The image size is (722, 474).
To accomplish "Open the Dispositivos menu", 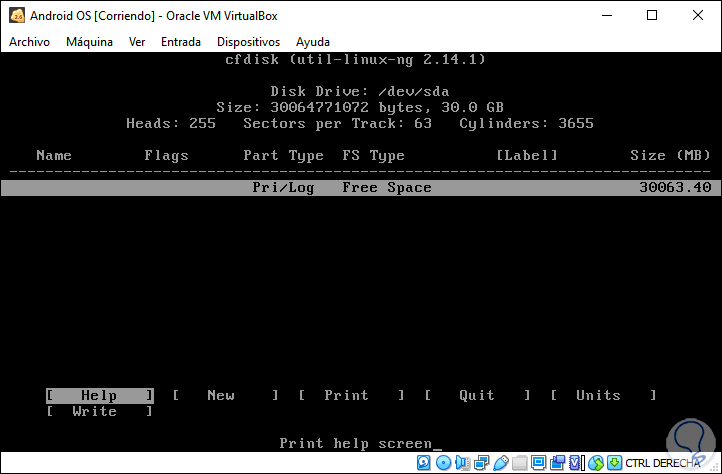I will pyautogui.click(x=248, y=42).
